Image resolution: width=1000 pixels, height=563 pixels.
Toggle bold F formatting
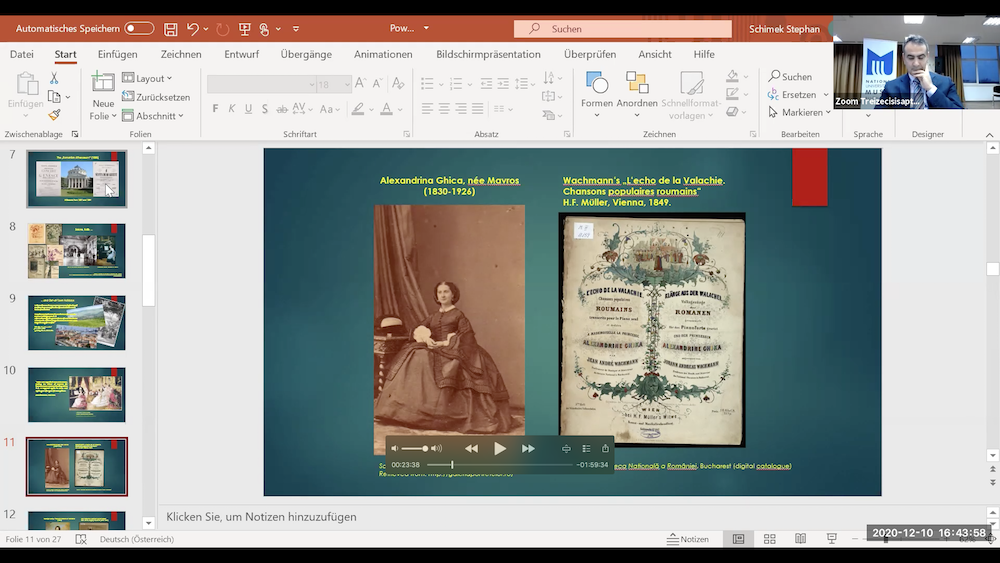pos(216,108)
